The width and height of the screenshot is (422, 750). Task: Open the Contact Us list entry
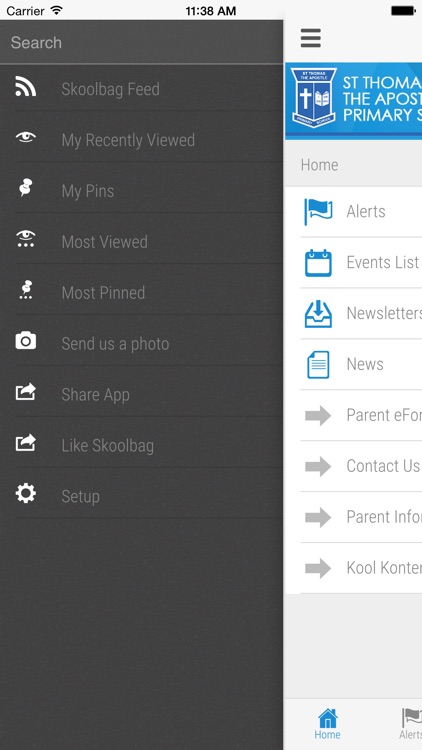(353, 466)
